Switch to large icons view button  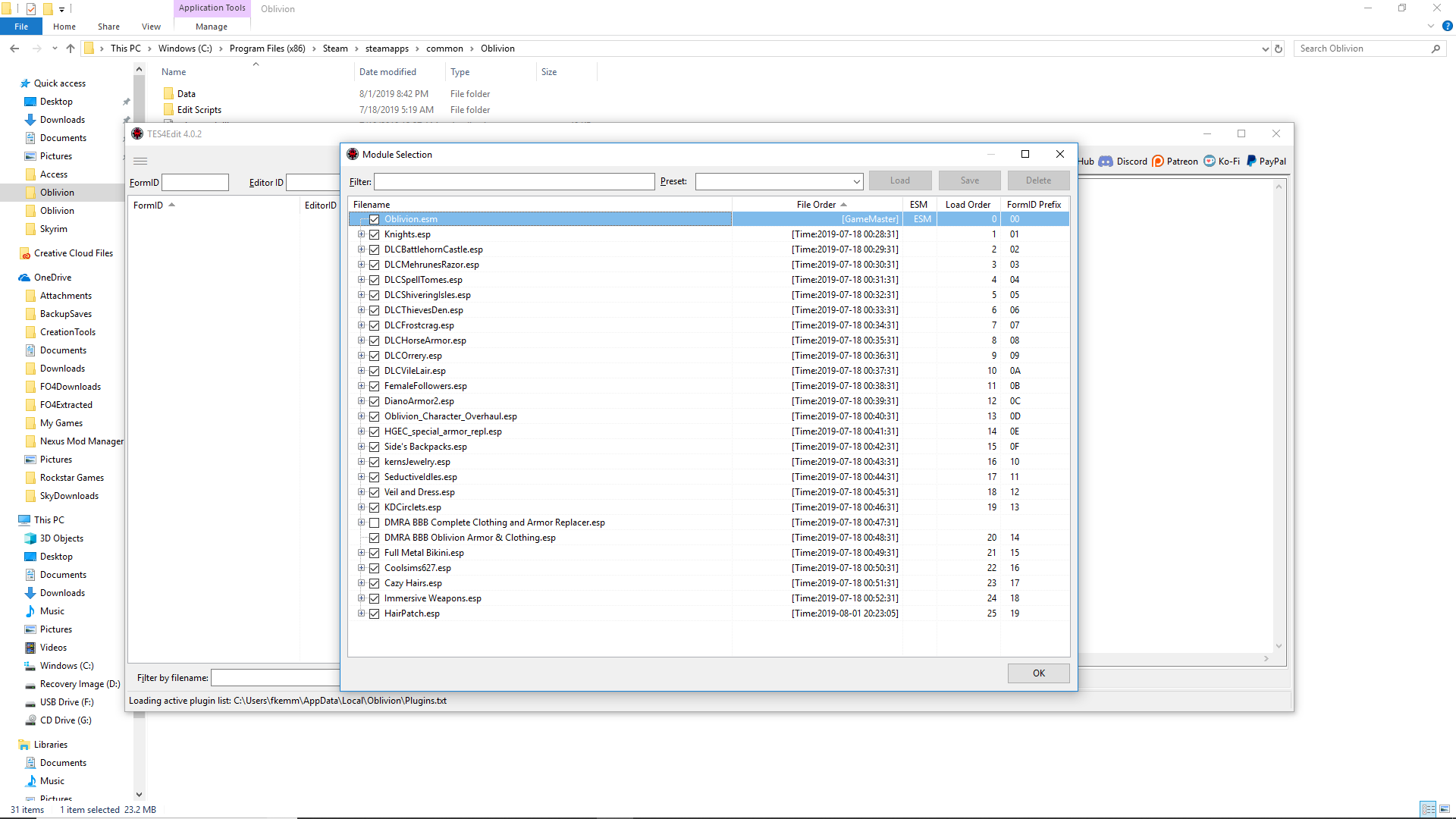click(x=1445, y=809)
